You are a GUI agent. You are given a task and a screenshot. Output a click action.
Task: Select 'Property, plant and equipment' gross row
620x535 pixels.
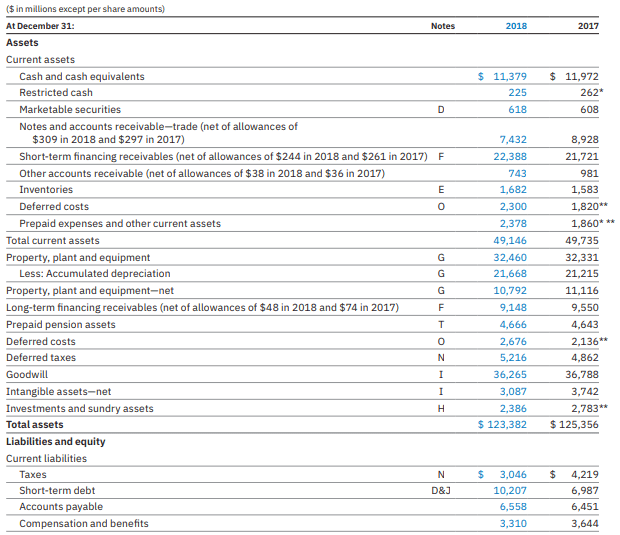[x=78, y=258]
